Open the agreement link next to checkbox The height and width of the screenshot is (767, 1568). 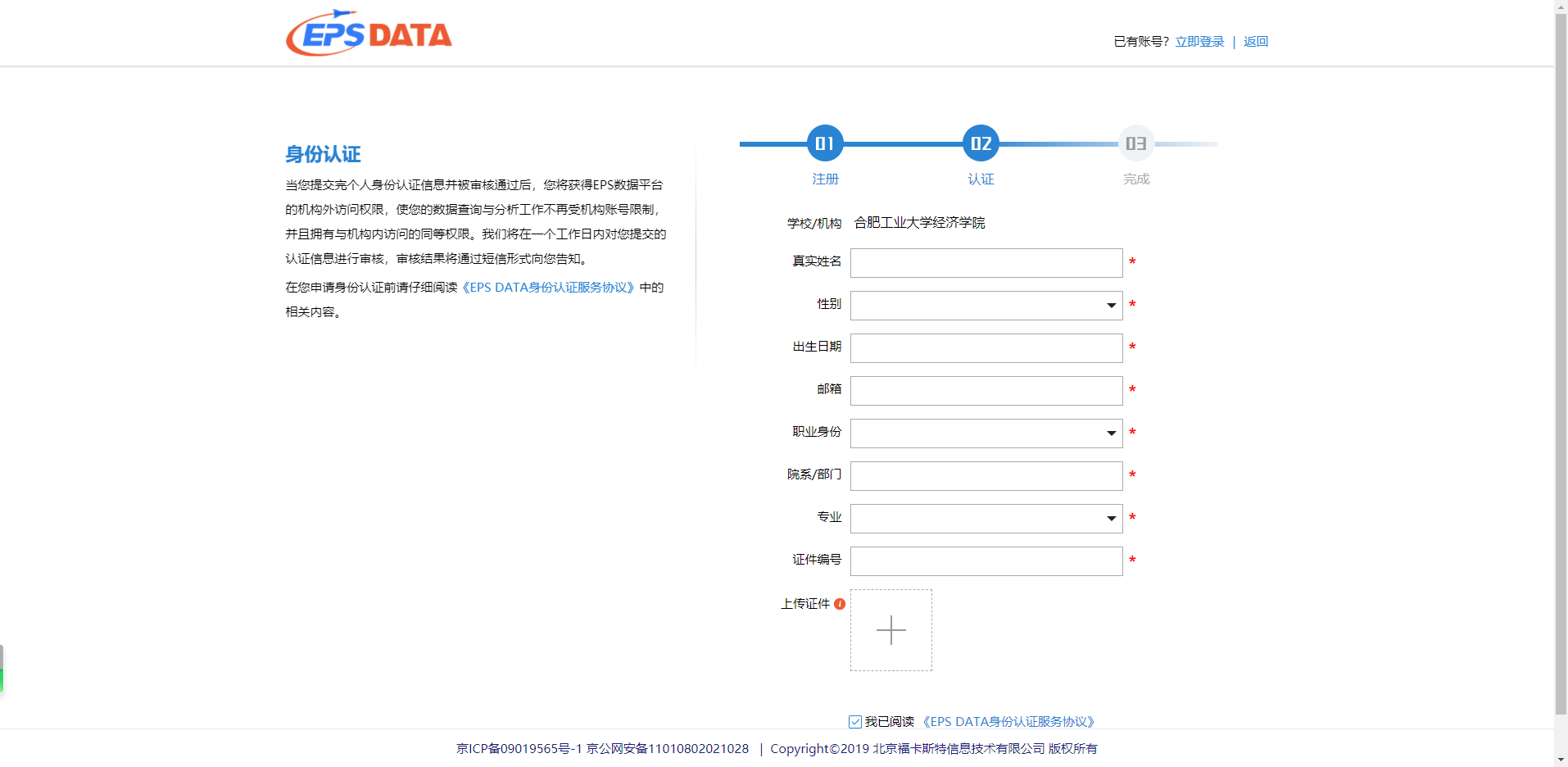1008,722
